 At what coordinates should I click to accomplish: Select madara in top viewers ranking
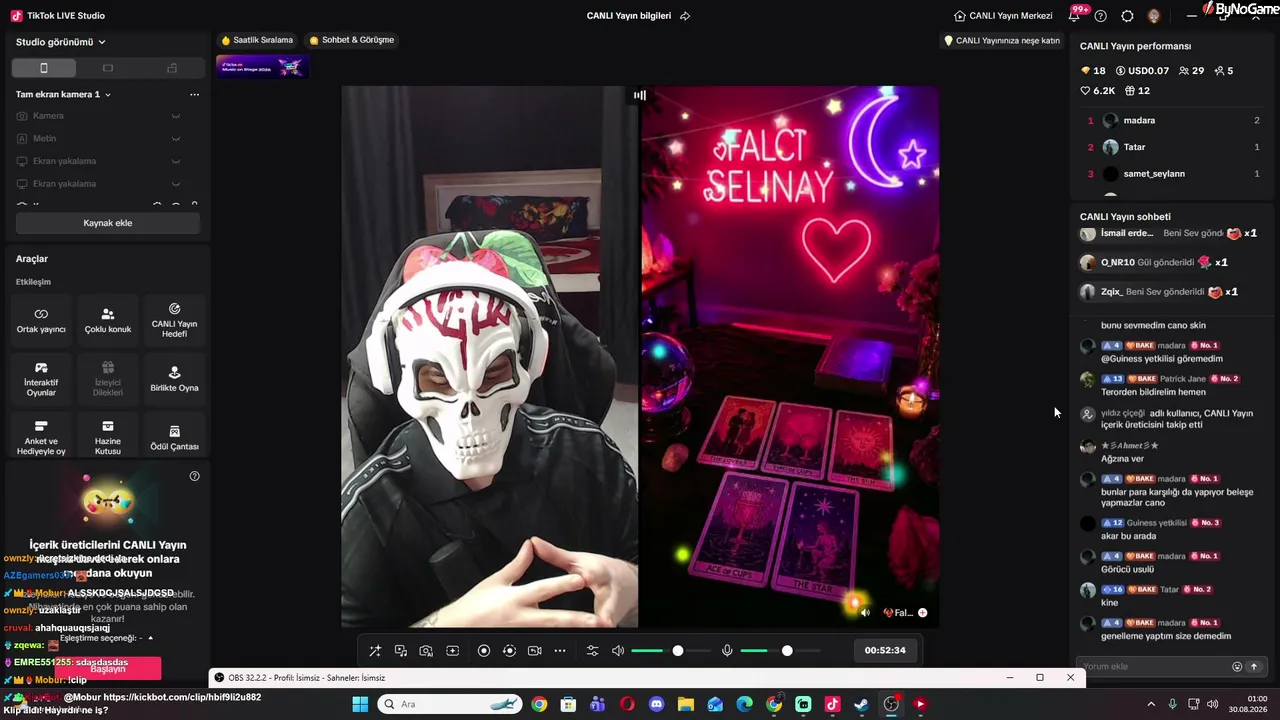coord(1174,120)
